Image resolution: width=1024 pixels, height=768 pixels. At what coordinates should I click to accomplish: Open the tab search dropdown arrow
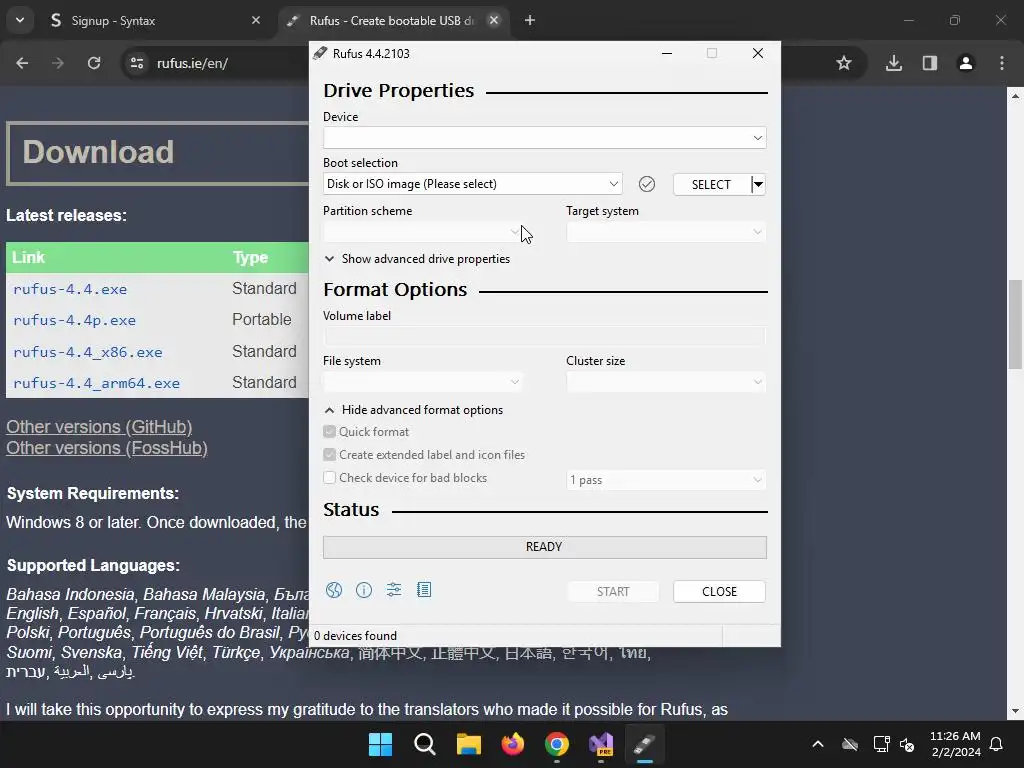click(20, 21)
